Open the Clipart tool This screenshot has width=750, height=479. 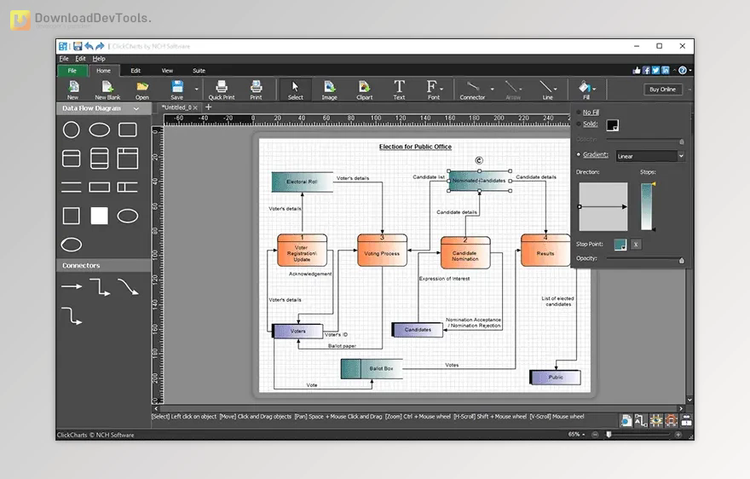coord(364,89)
